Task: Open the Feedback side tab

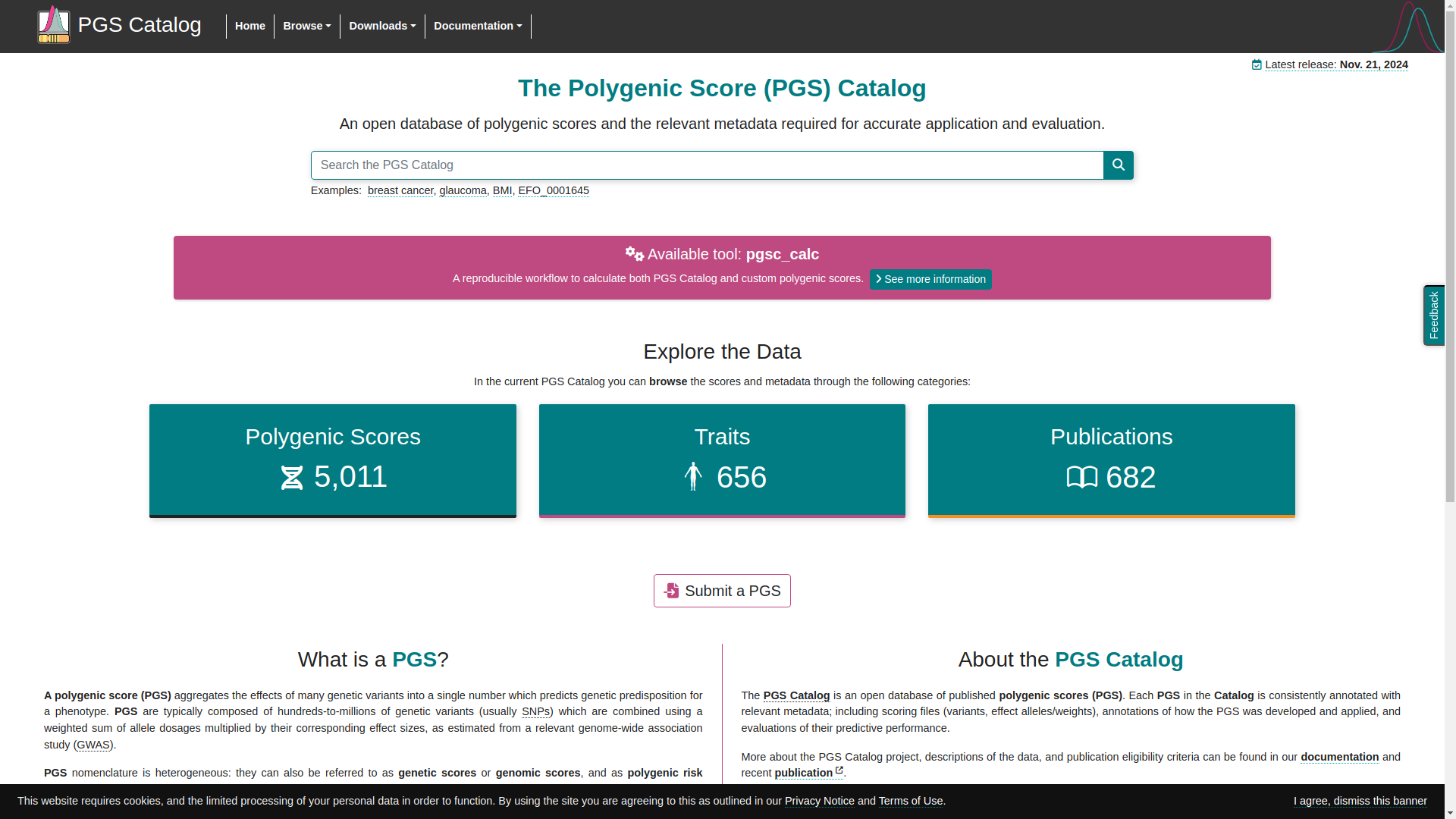Action: (x=1433, y=315)
